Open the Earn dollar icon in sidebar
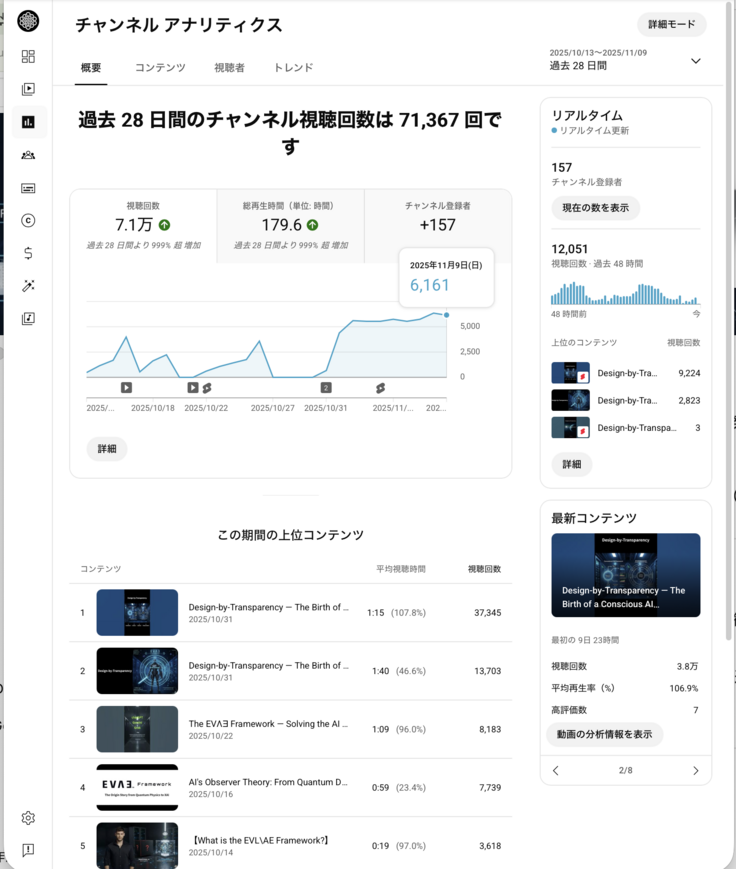The width and height of the screenshot is (736, 869). [28, 253]
